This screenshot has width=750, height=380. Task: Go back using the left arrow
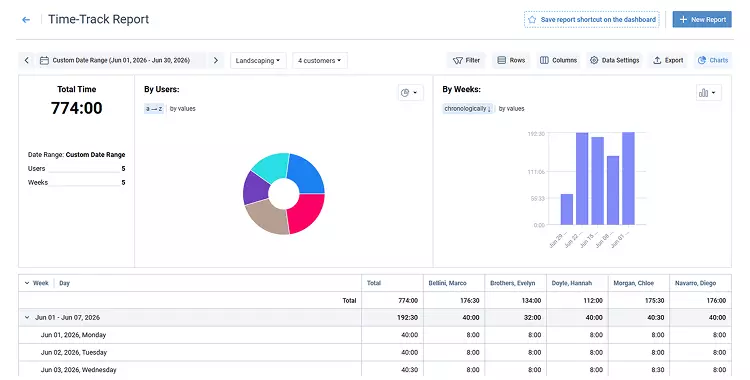coord(26,20)
